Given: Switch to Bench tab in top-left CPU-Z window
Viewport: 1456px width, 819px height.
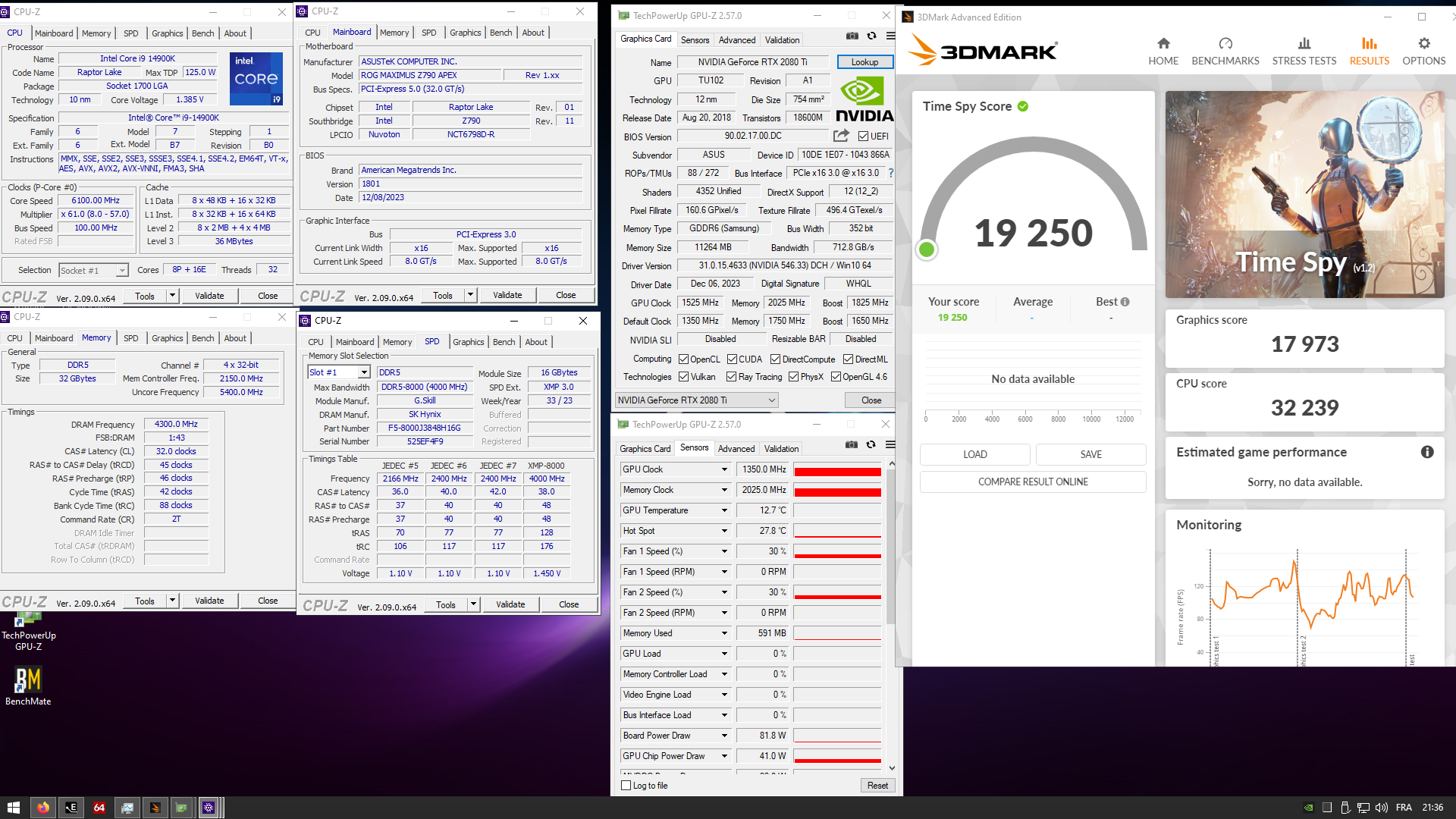Looking at the screenshot, I should (202, 33).
